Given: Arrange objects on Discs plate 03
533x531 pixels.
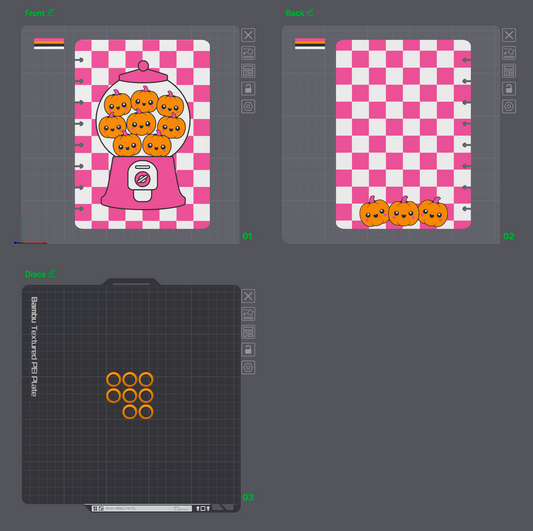Looking at the screenshot, I should click(x=248, y=332).
